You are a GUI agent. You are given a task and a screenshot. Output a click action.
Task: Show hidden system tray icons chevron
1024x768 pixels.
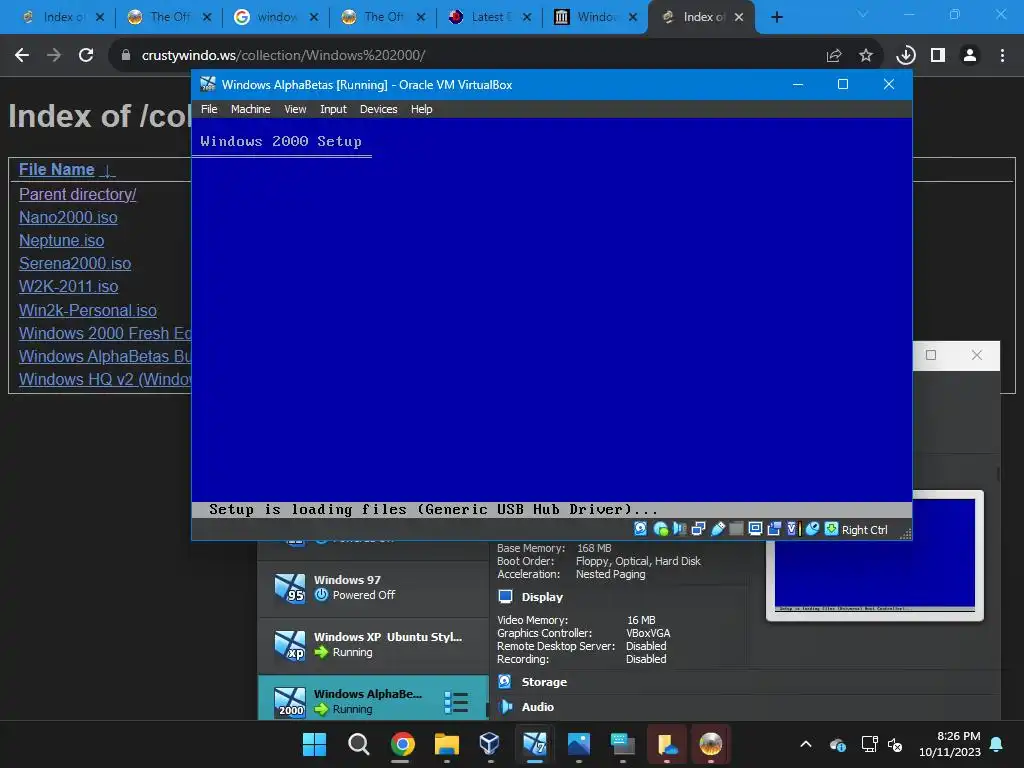pyautogui.click(x=806, y=744)
